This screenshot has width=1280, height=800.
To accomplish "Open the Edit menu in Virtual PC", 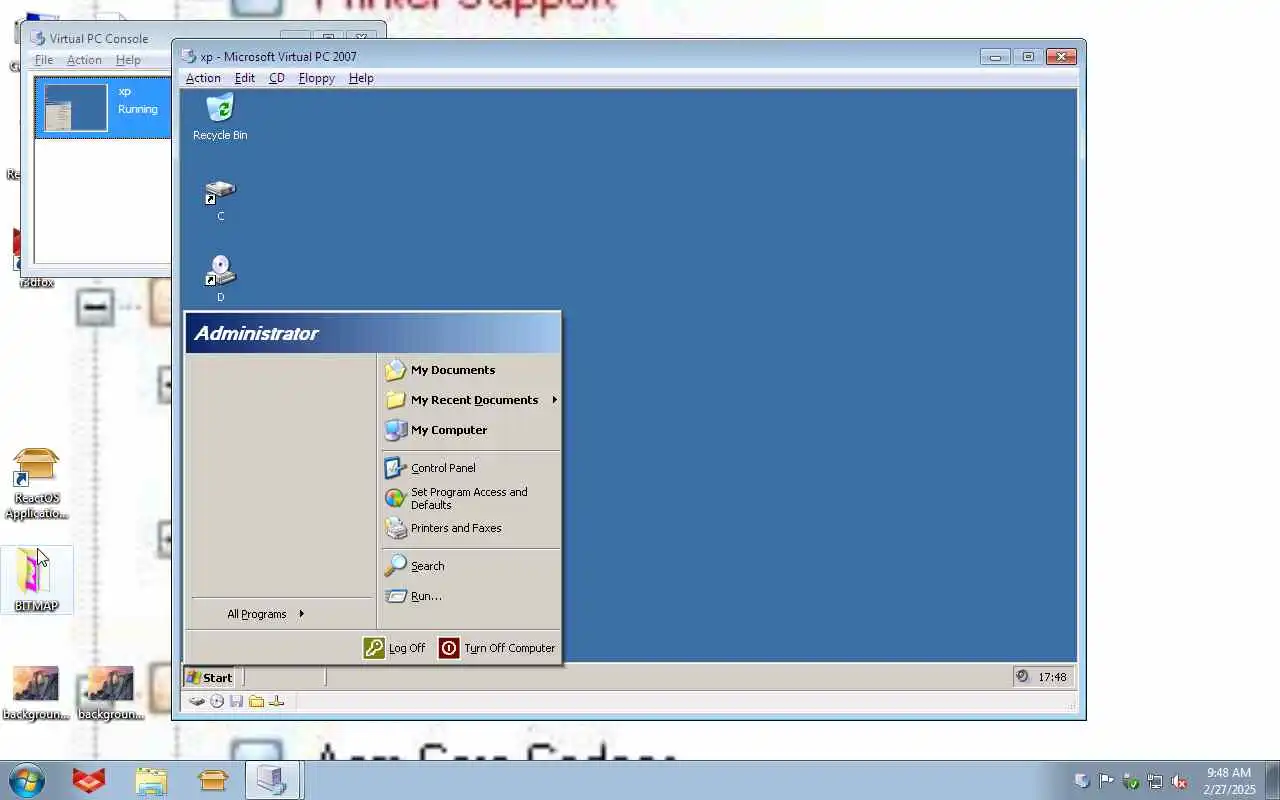I will [x=245, y=78].
